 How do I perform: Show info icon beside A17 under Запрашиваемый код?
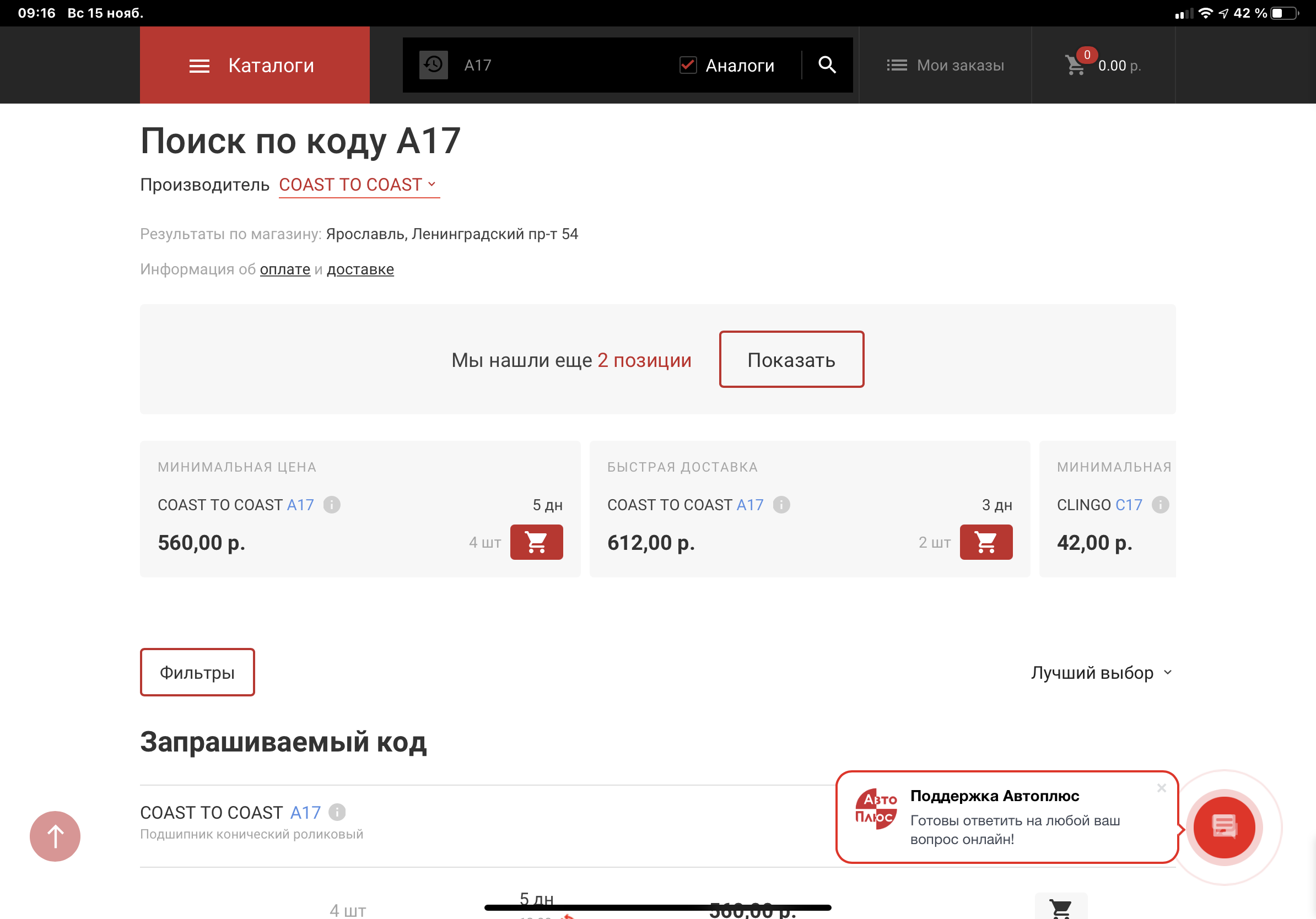[337, 812]
